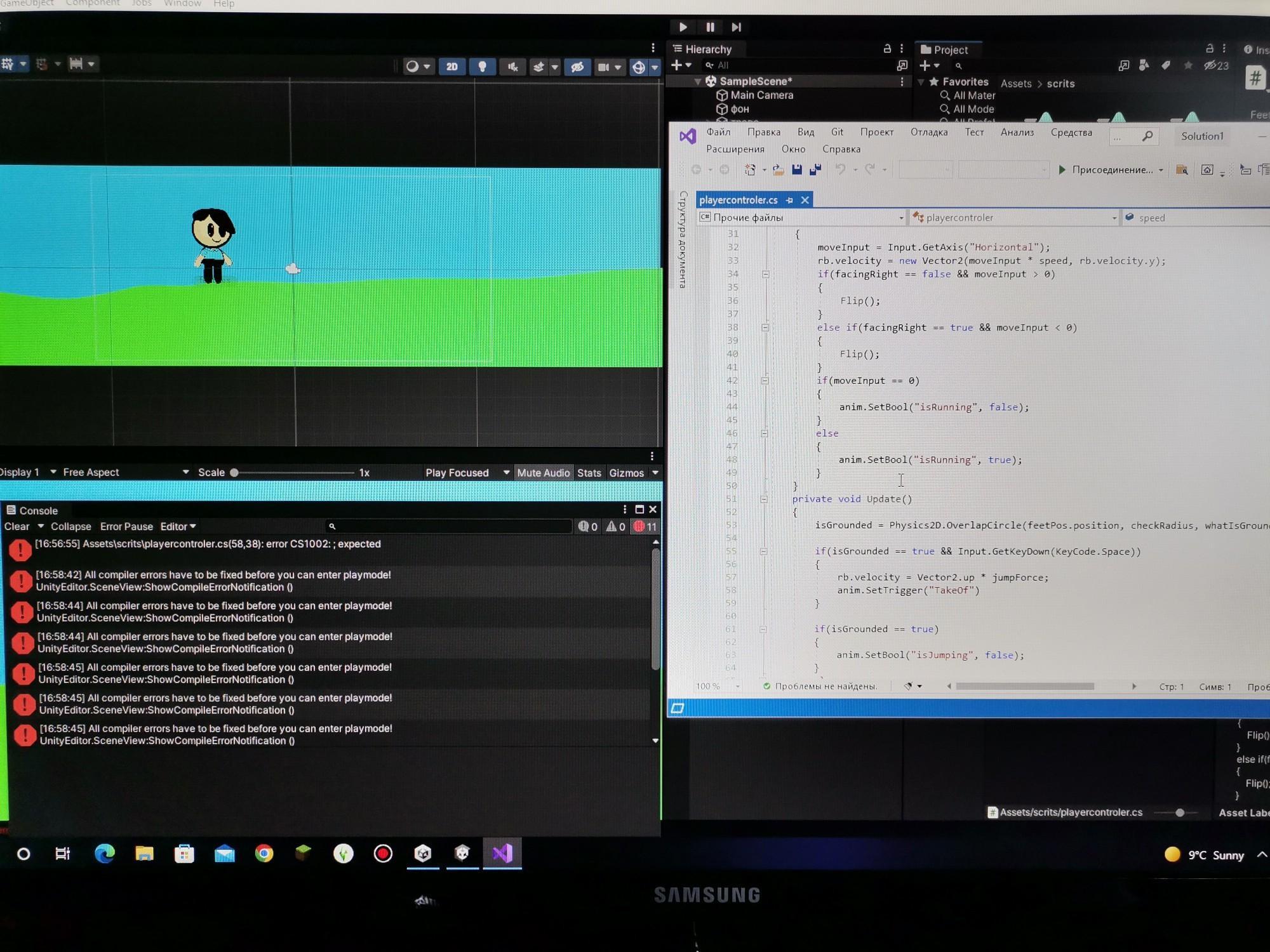Click the Undo arrow in Visual Studio
1270x952 pixels.
(x=840, y=169)
